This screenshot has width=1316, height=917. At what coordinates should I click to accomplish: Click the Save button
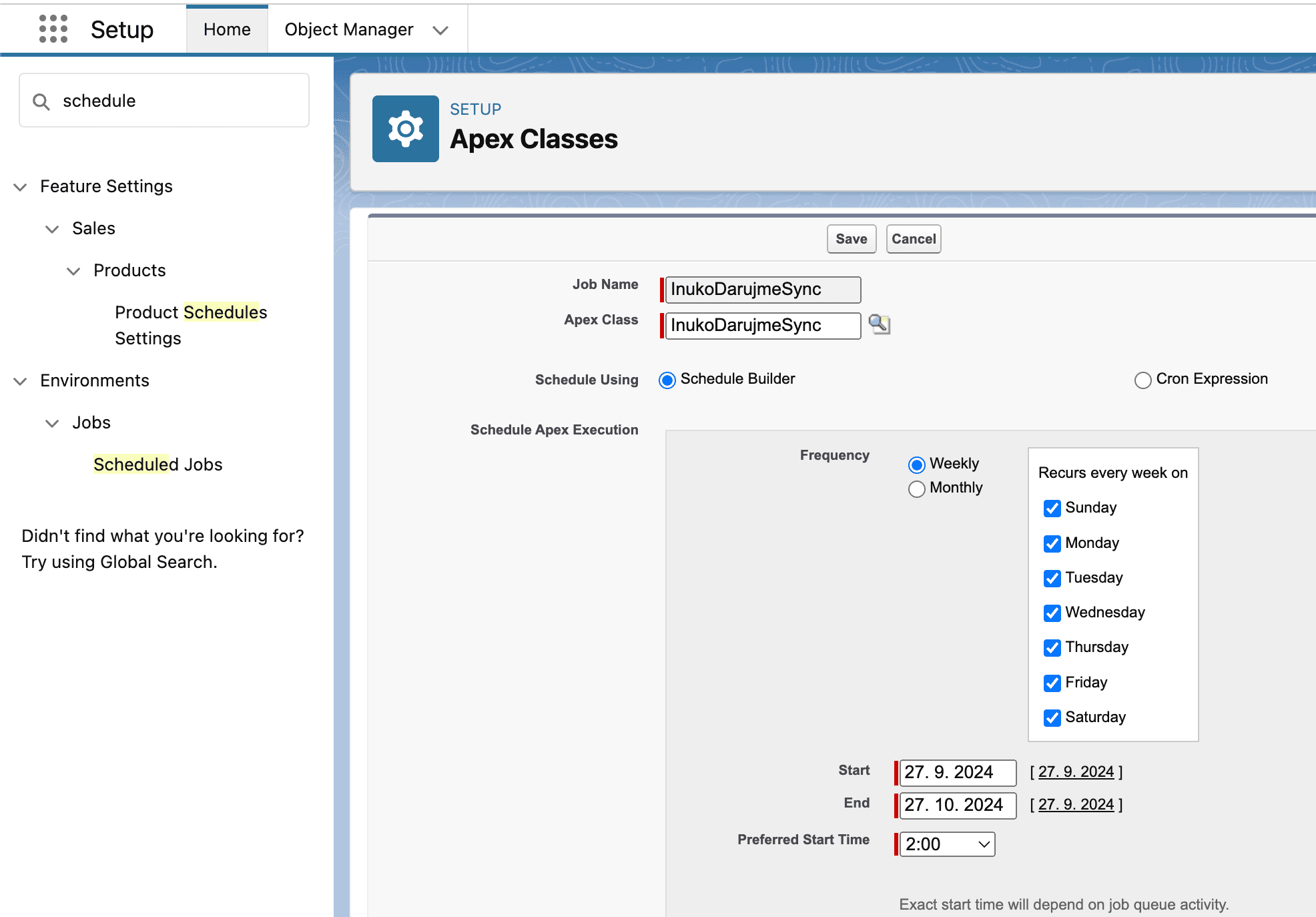tap(852, 239)
